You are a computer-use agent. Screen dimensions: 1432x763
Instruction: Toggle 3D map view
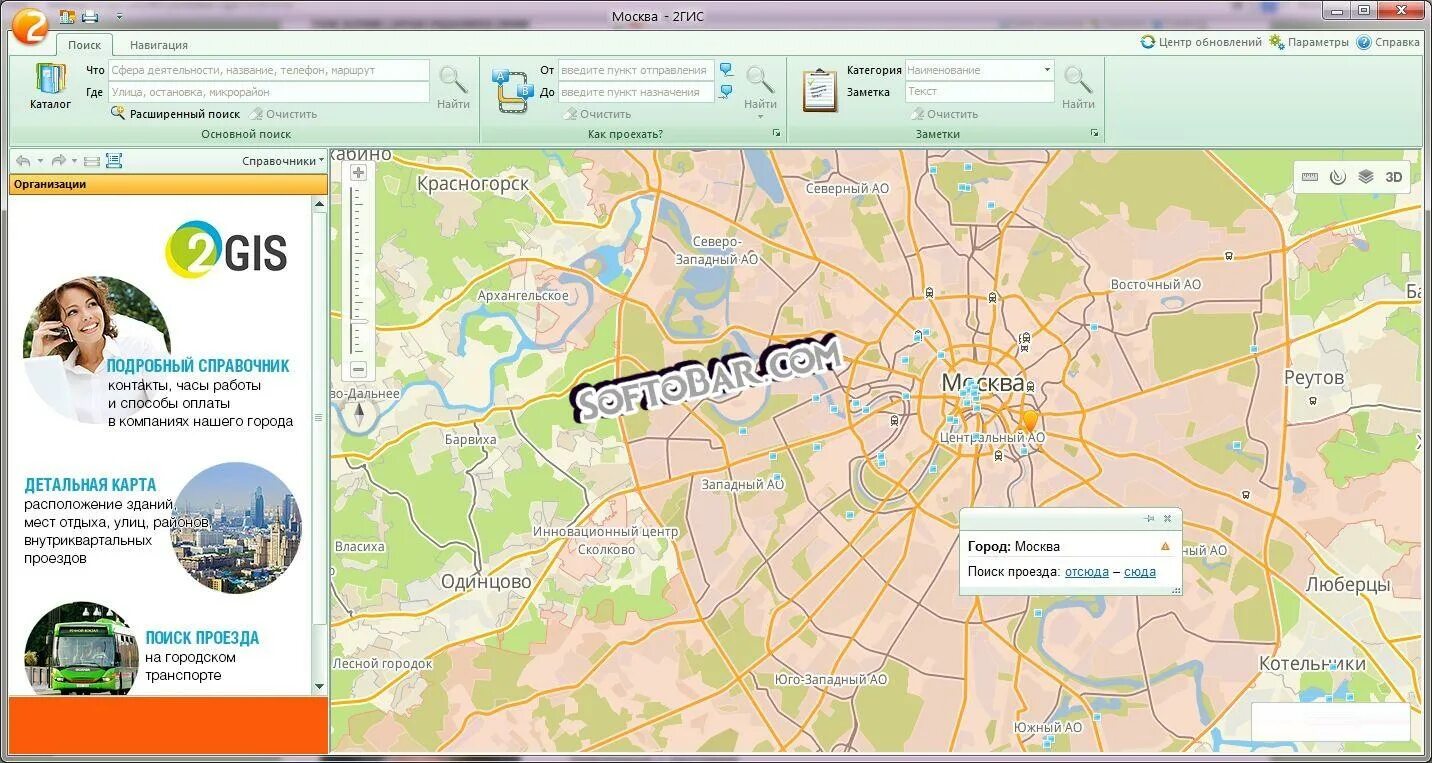[x=1394, y=177]
